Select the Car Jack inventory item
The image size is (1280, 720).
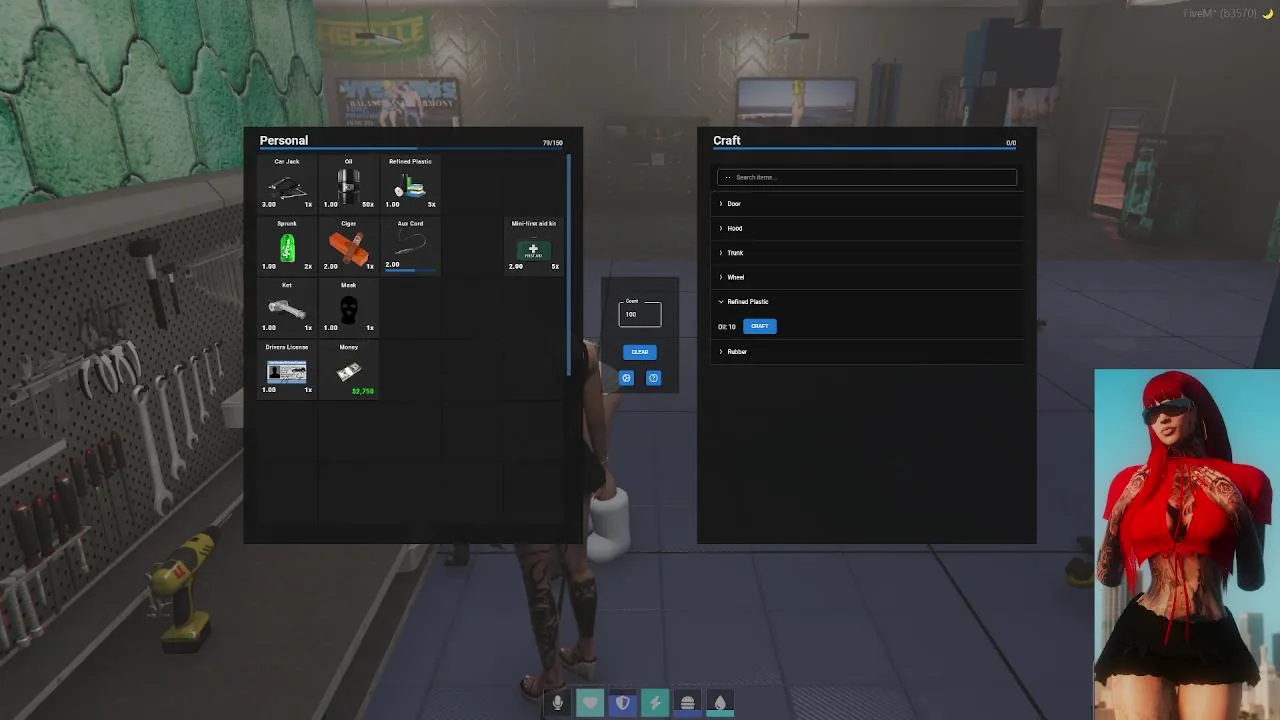(287, 183)
